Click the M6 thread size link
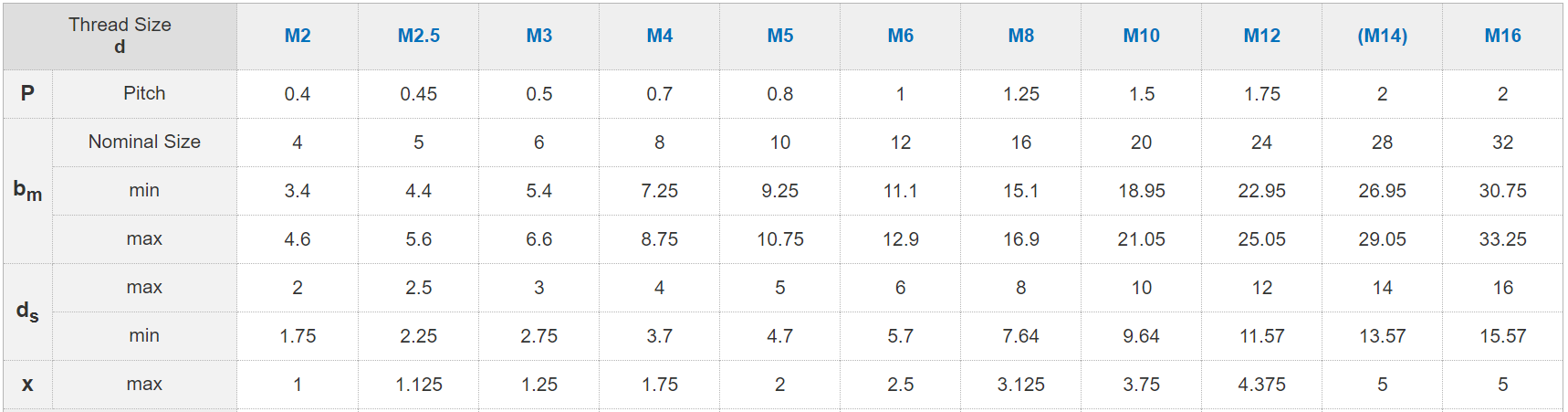 tap(900, 36)
